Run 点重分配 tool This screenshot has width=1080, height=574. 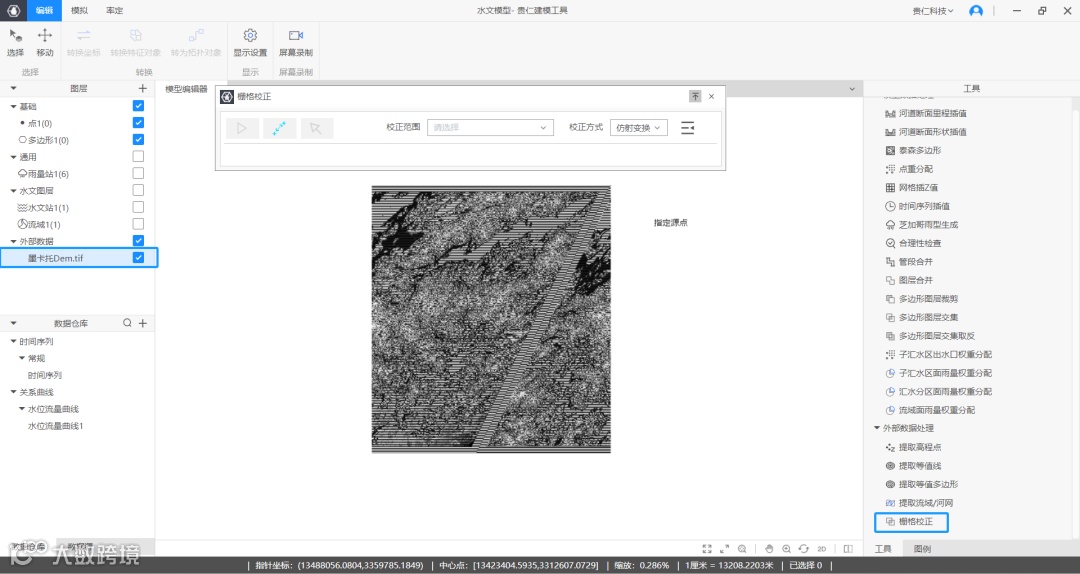(x=908, y=169)
